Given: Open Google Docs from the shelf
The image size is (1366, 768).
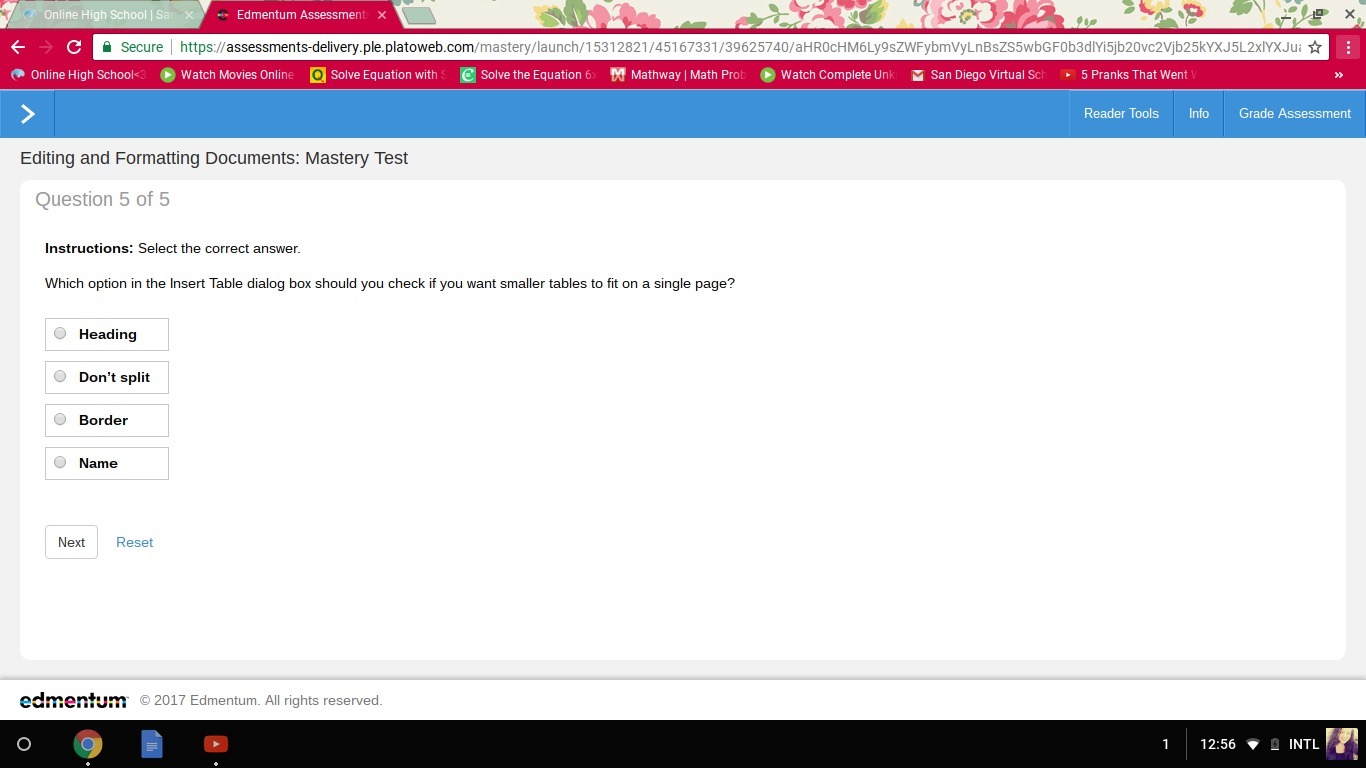Looking at the screenshot, I should coord(152,744).
